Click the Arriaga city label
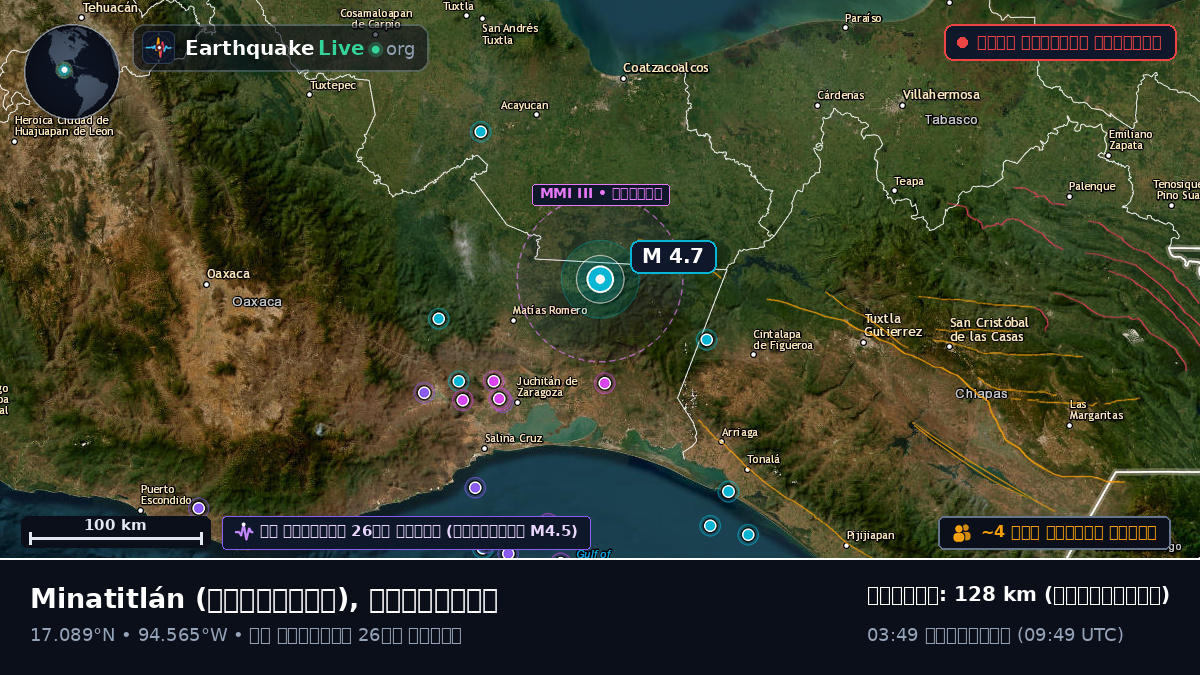The image size is (1200, 675). pyautogui.click(x=740, y=432)
